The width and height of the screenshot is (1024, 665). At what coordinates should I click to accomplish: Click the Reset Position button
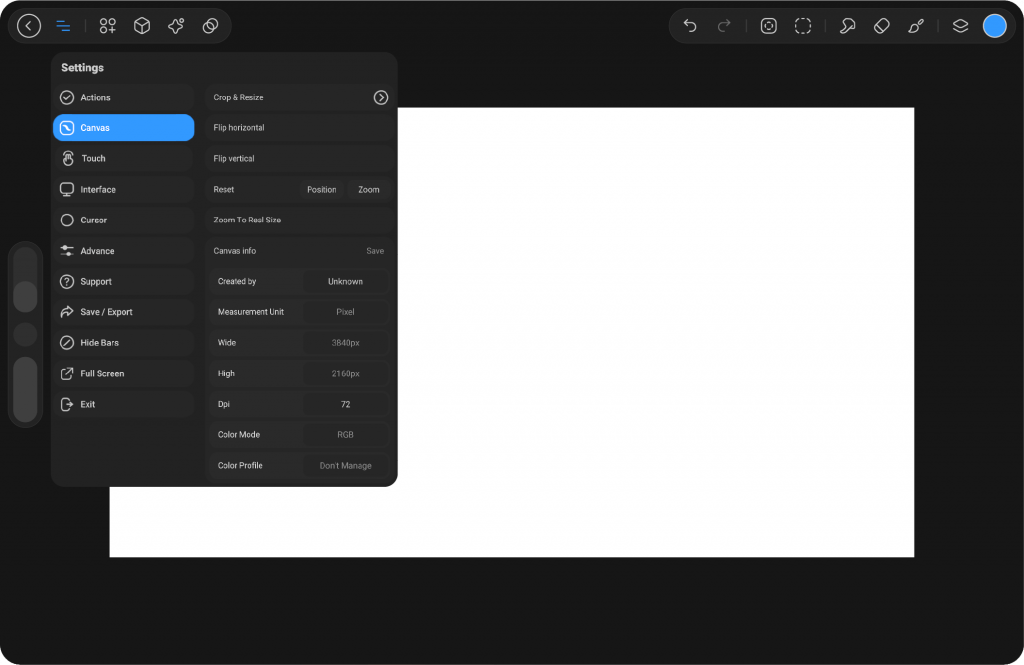[321, 189]
